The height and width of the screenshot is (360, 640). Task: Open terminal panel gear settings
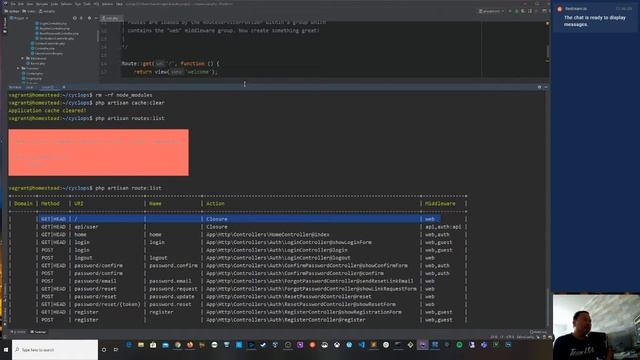(539, 87)
